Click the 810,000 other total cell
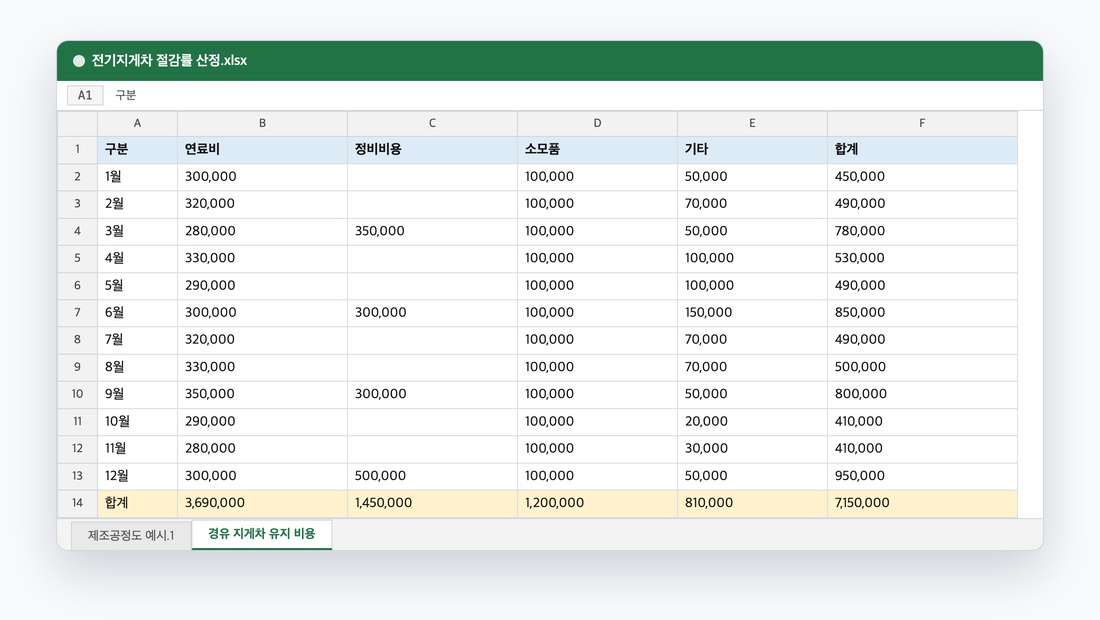This screenshot has height=620, width=1100. tap(752, 503)
